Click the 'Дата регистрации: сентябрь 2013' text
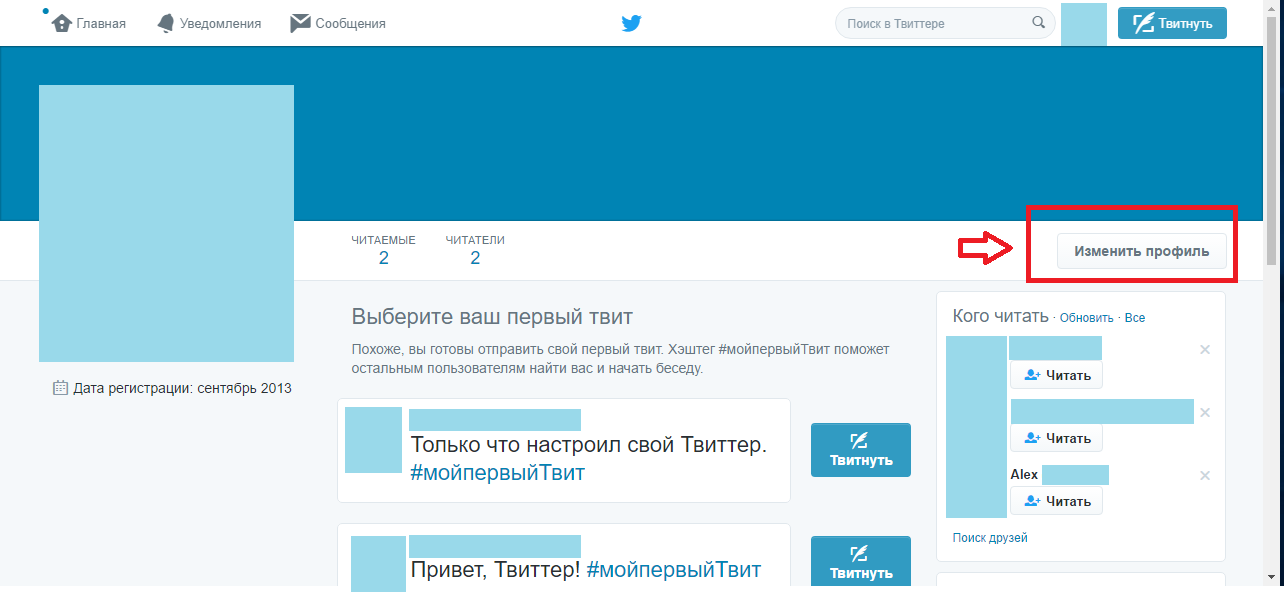 pos(183,388)
